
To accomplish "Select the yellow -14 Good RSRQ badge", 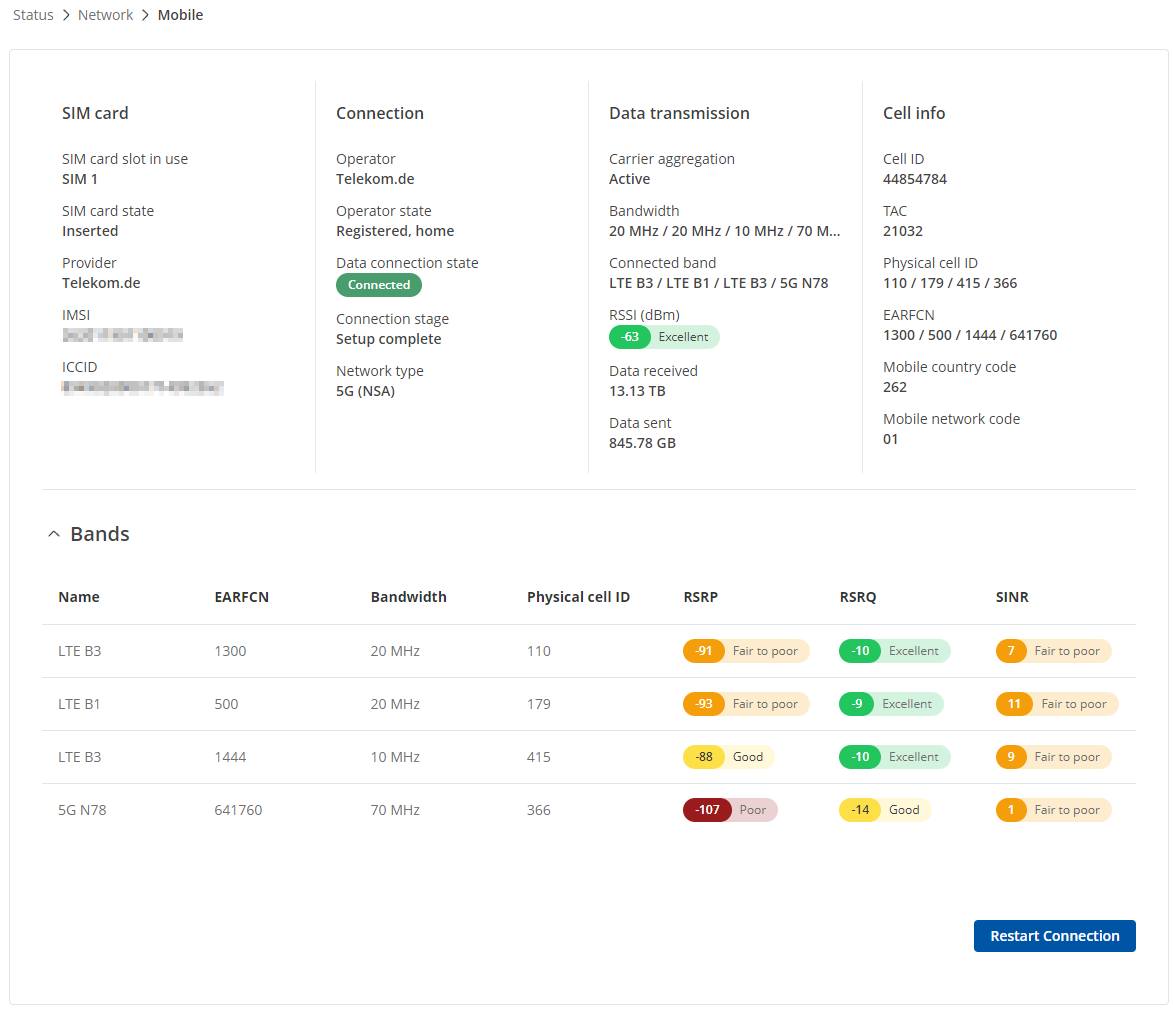I will 884,810.
